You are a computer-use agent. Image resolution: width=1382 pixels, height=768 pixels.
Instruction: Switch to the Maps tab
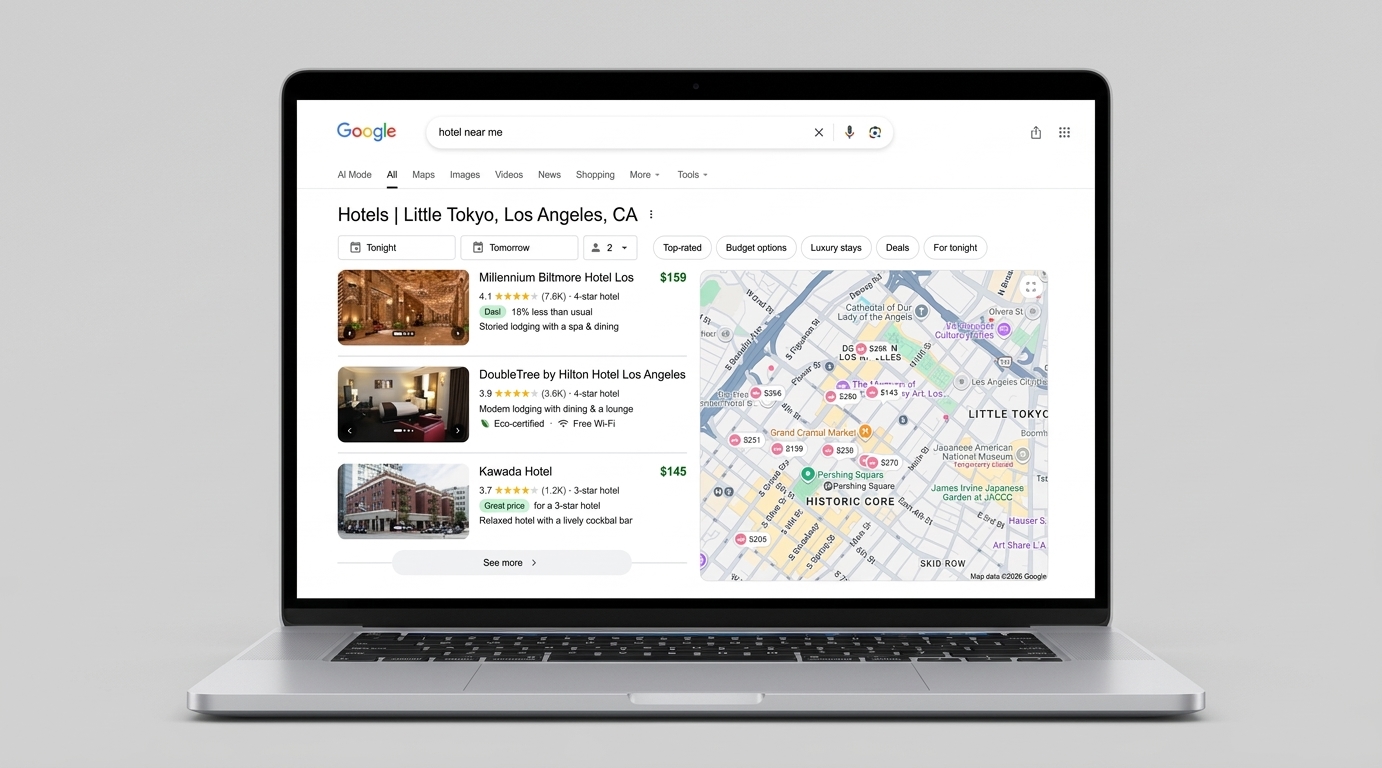pyautogui.click(x=423, y=175)
